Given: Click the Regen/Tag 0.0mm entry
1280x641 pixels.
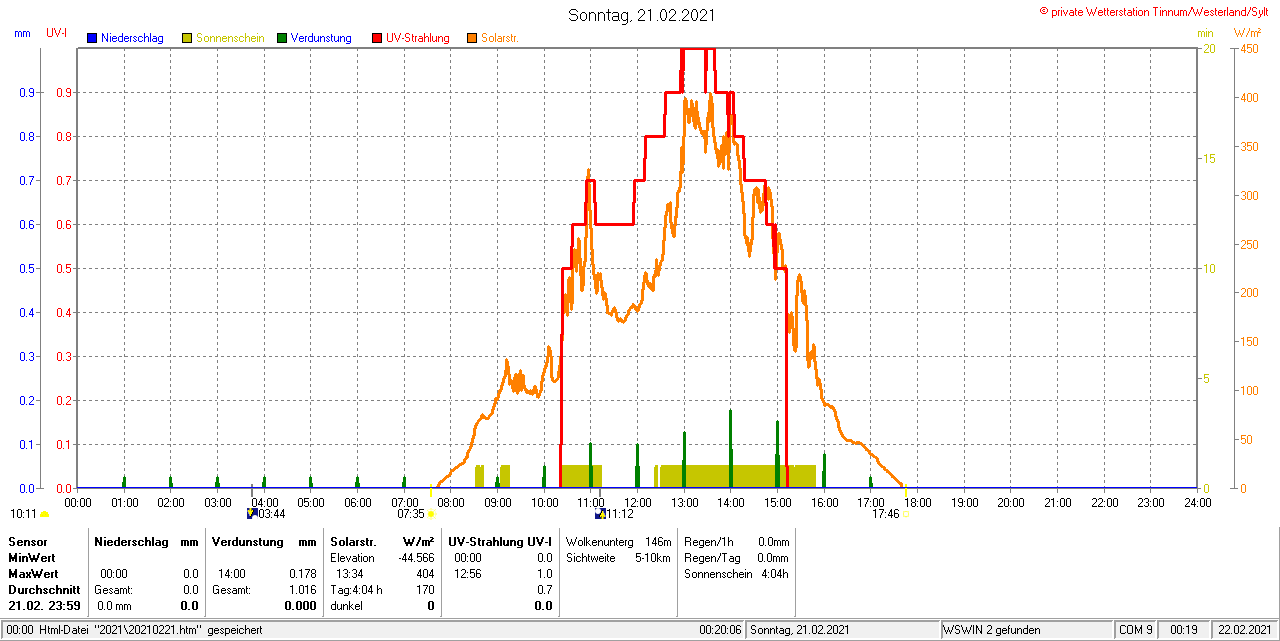Looking at the screenshot, I should (736, 557).
